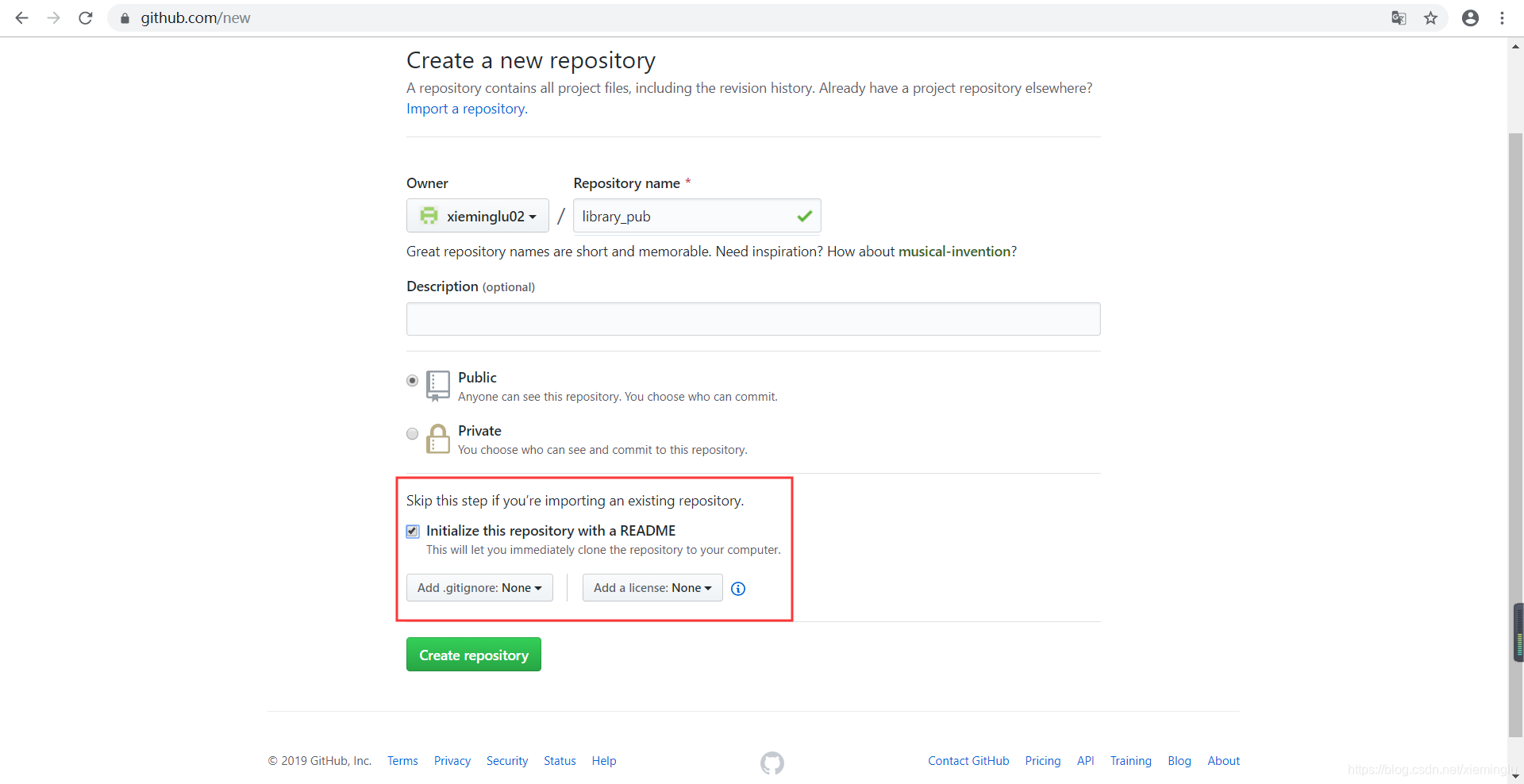
Task: Open the Privacy footer link
Action: (x=452, y=761)
